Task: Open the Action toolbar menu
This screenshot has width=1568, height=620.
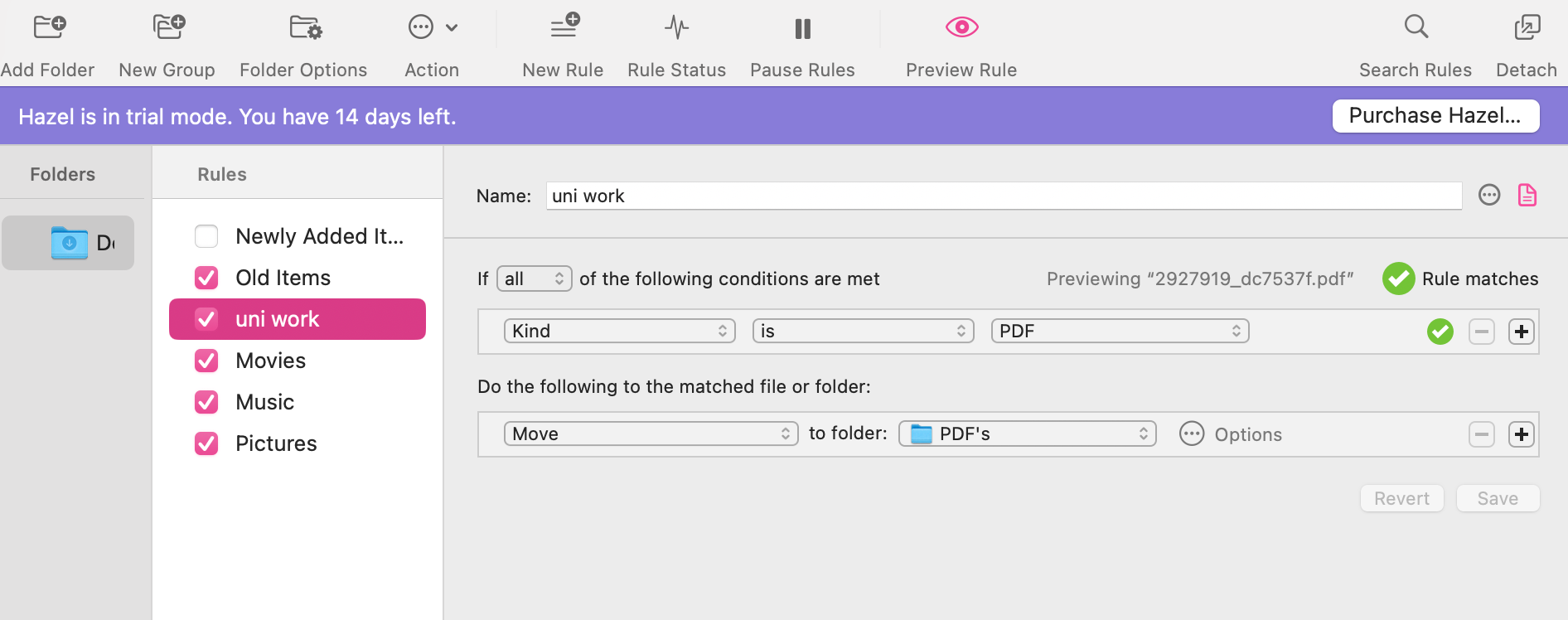Action: pyautogui.click(x=432, y=28)
